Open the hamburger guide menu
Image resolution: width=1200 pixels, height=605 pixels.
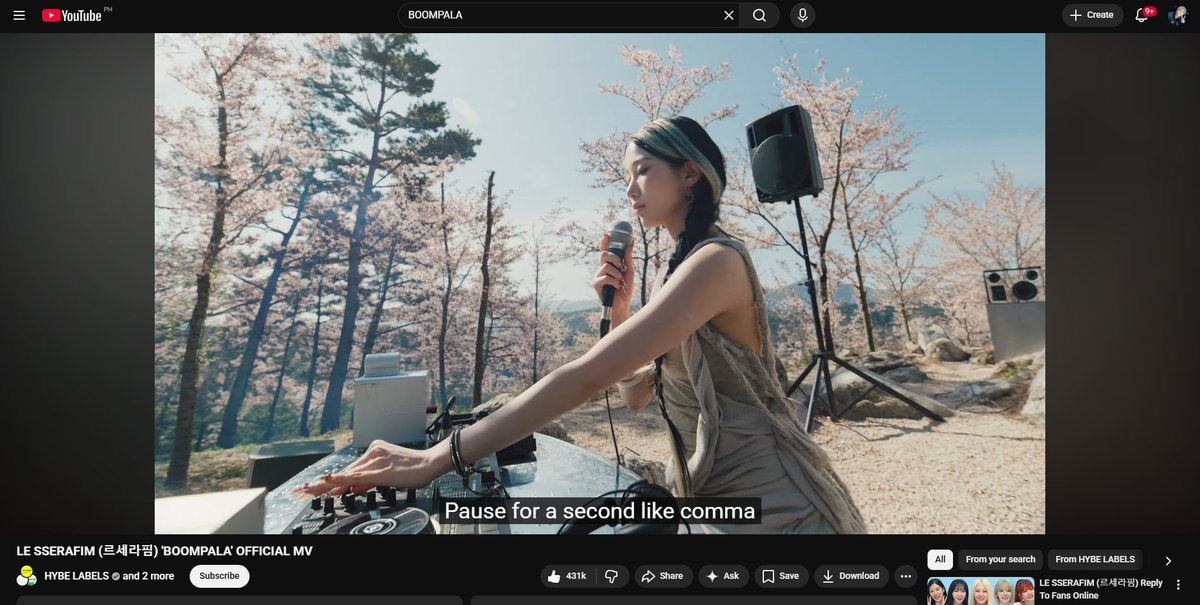[19, 15]
